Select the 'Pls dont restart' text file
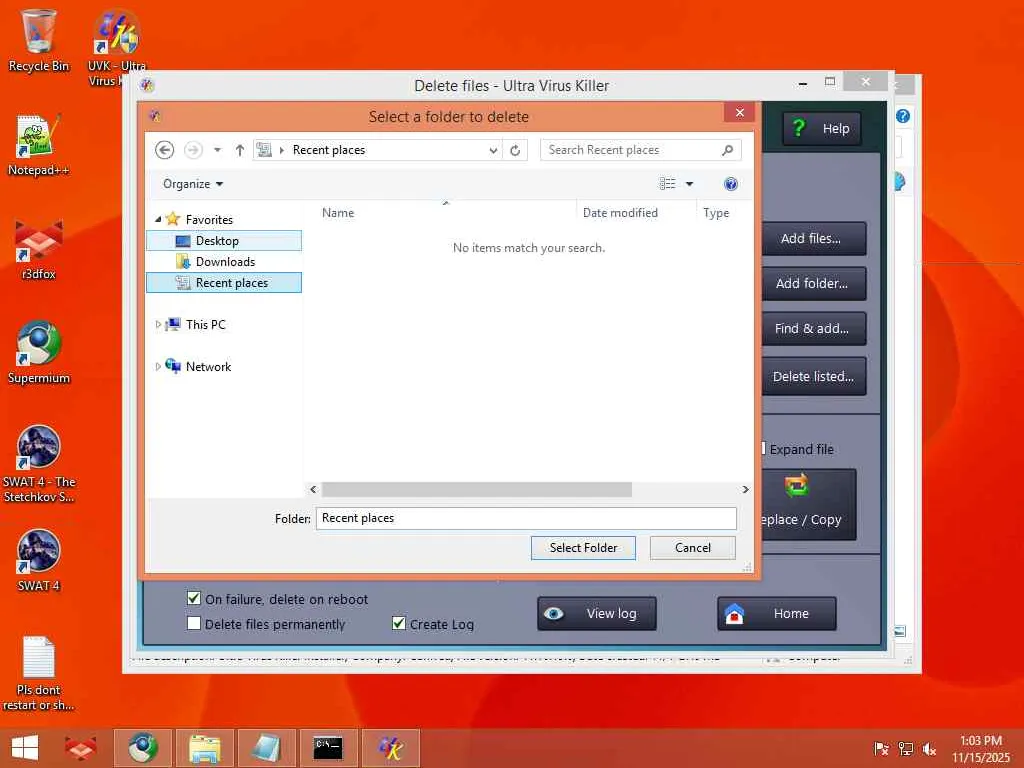The width and height of the screenshot is (1024, 768). point(38,673)
